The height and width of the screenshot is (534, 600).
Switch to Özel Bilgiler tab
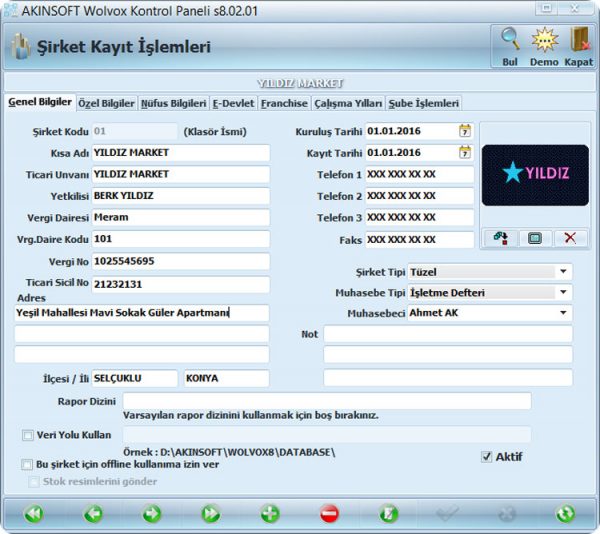pos(106,103)
